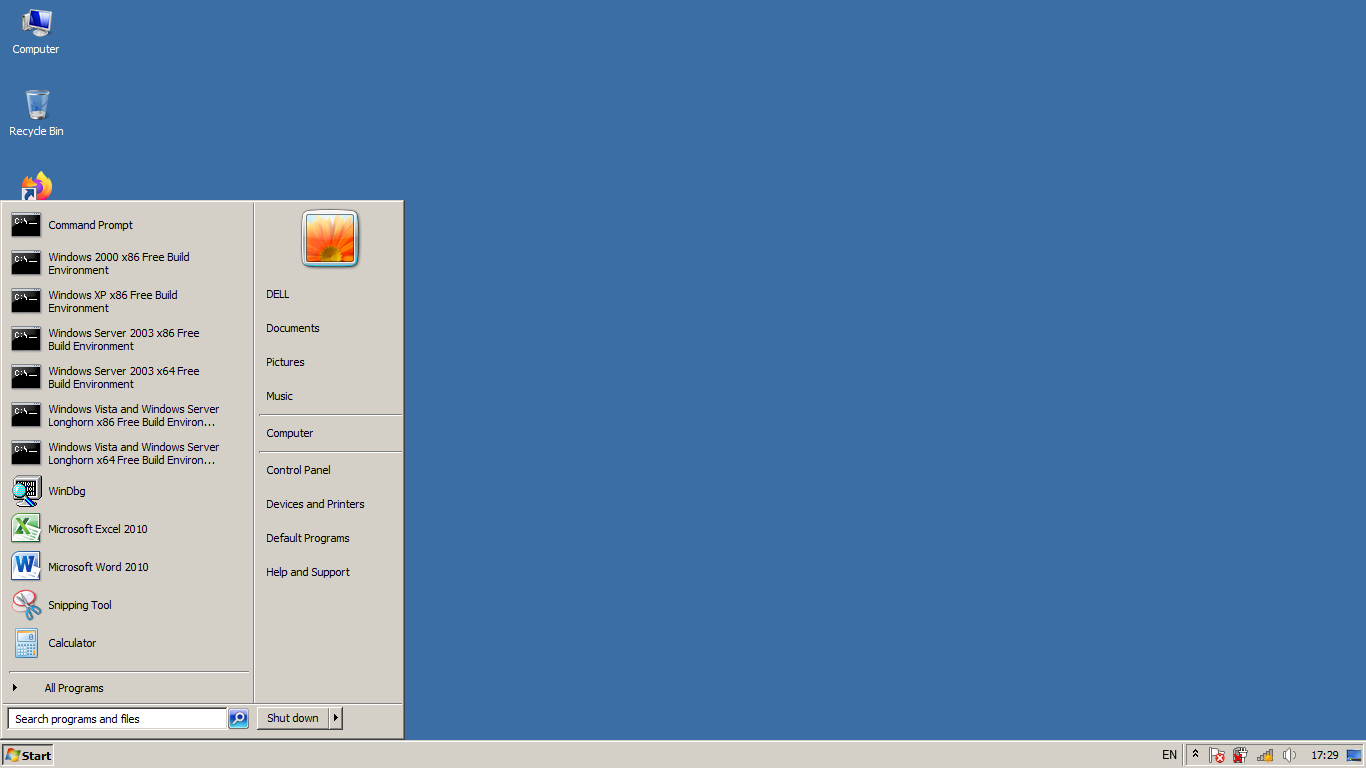Open the arrow menu beside Shut down

tap(336, 718)
